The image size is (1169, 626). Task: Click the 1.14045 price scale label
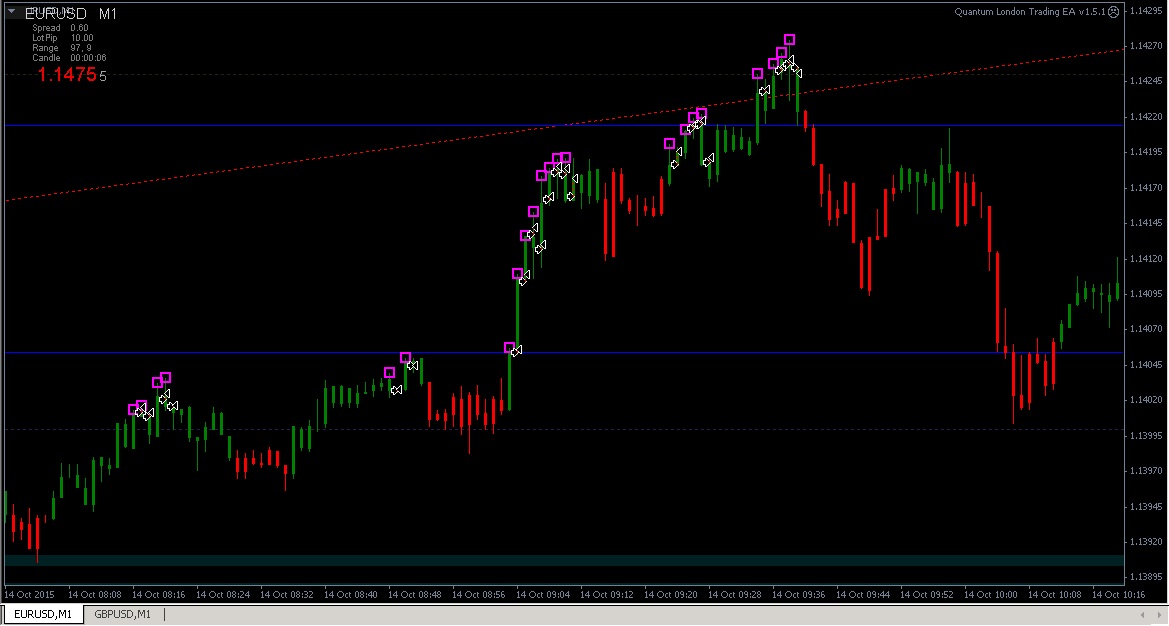tap(1147, 364)
